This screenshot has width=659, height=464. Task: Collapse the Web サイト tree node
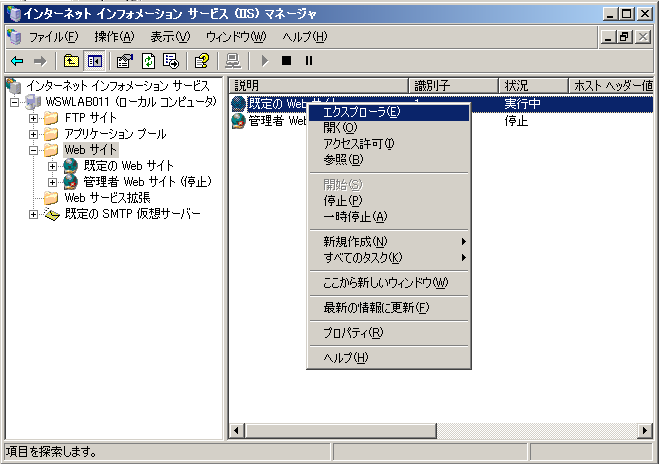tap(34, 150)
